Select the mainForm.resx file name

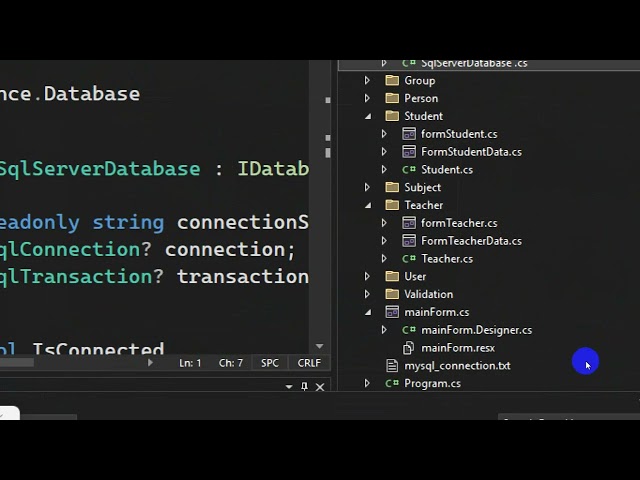pyautogui.click(x=458, y=348)
